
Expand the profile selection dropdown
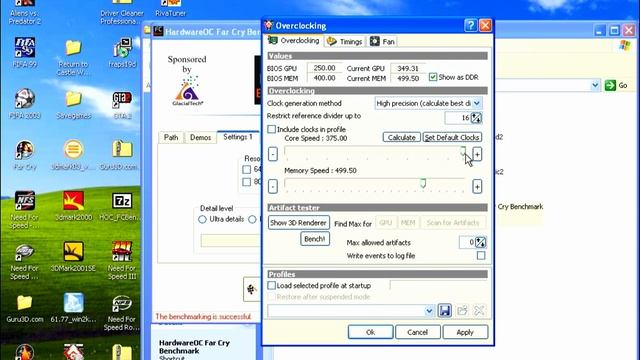tap(429, 311)
